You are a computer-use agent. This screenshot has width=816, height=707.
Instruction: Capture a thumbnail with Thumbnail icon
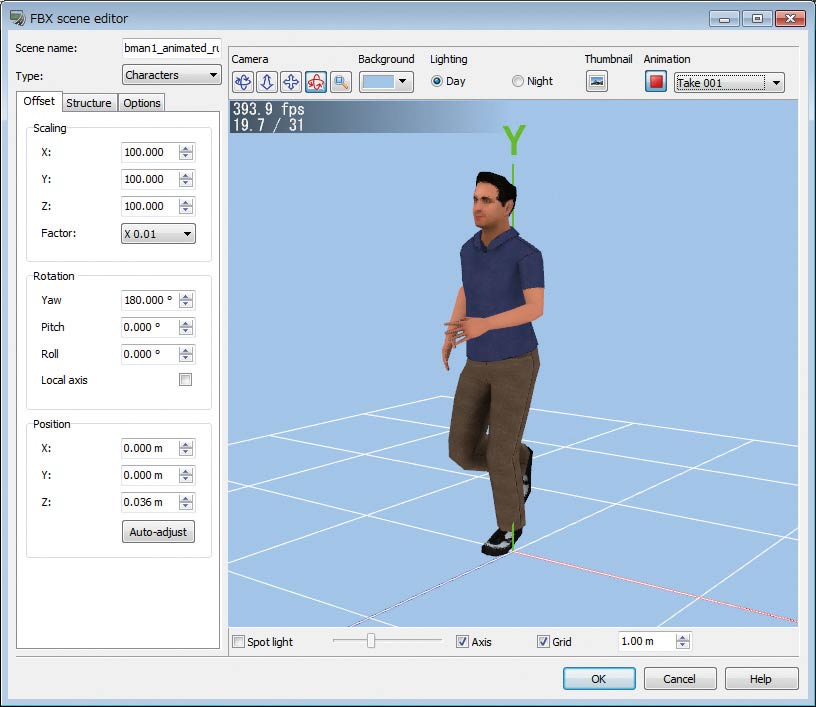point(597,82)
